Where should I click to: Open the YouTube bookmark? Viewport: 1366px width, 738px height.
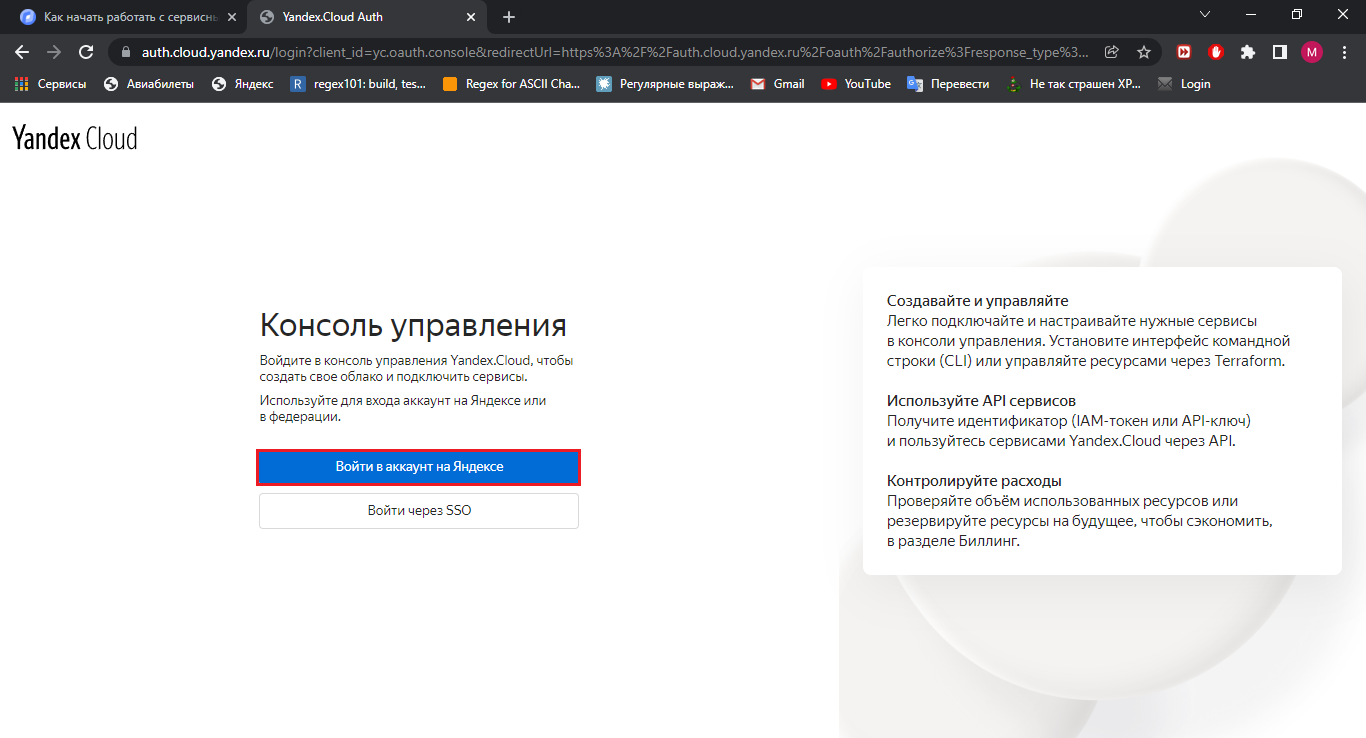pyautogui.click(x=856, y=84)
